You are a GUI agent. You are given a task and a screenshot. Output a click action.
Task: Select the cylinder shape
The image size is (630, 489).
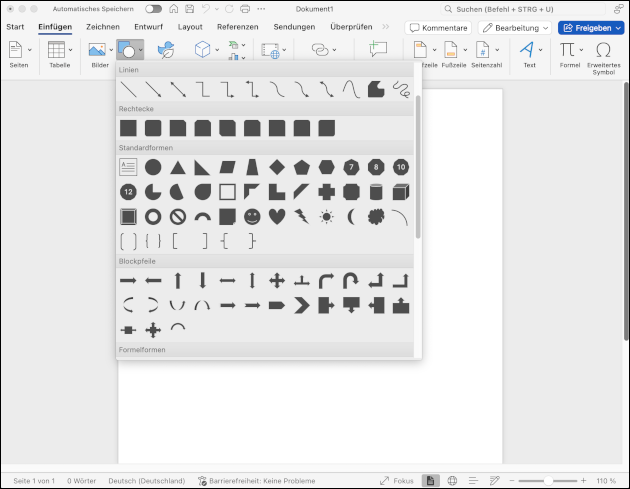click(376, 192)
